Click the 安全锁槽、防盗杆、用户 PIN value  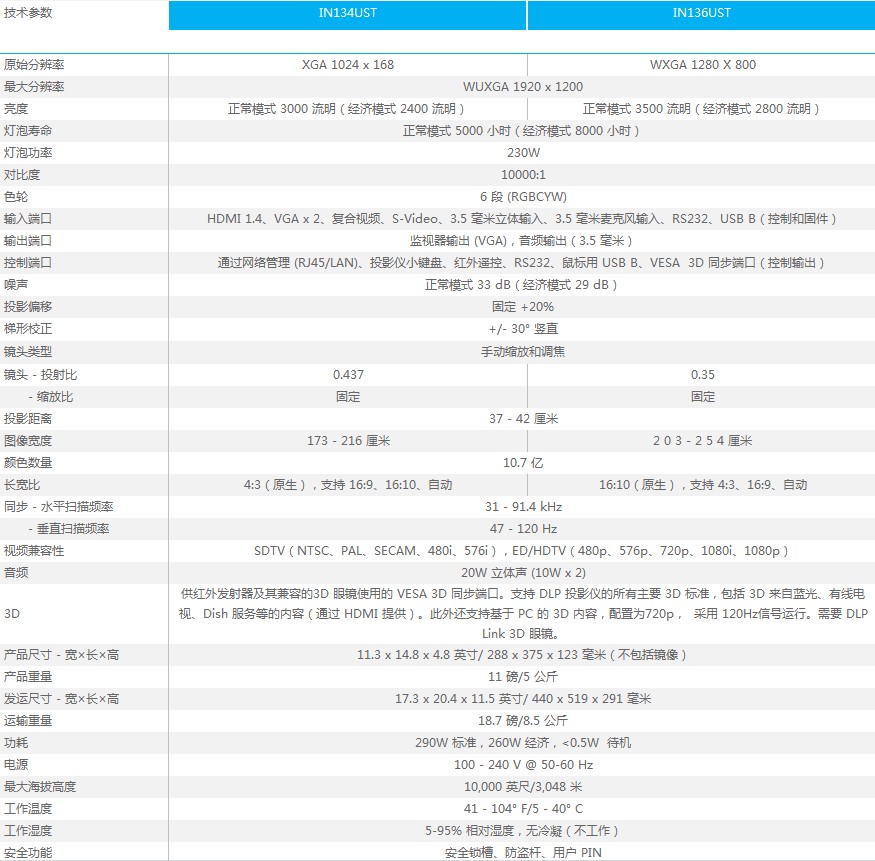coord(523,853)
